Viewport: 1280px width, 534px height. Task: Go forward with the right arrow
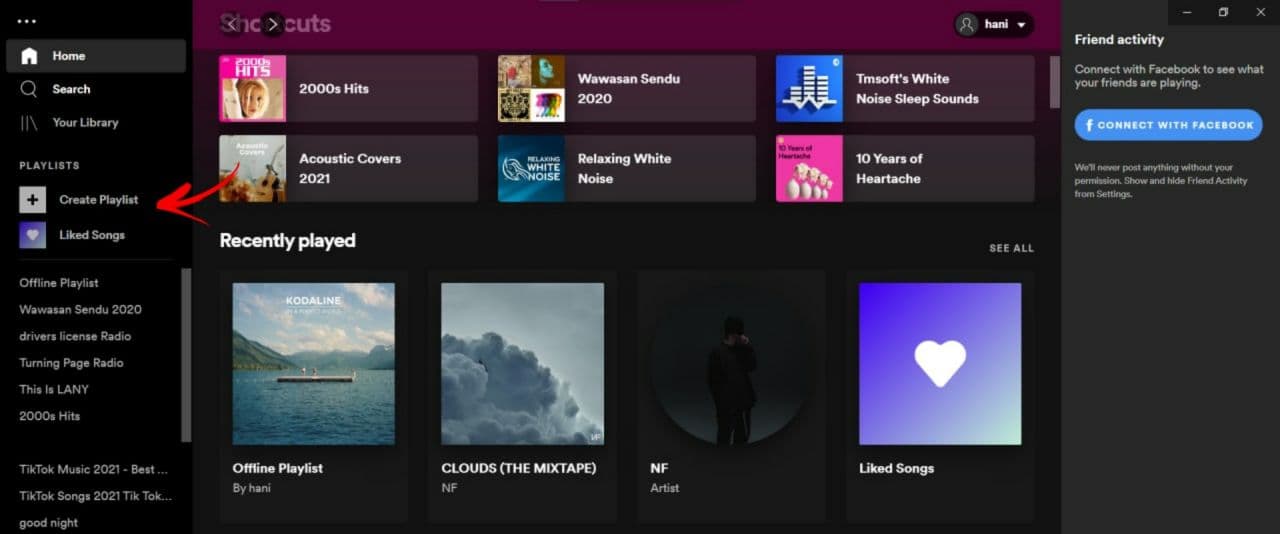click(x=272, y=24)
